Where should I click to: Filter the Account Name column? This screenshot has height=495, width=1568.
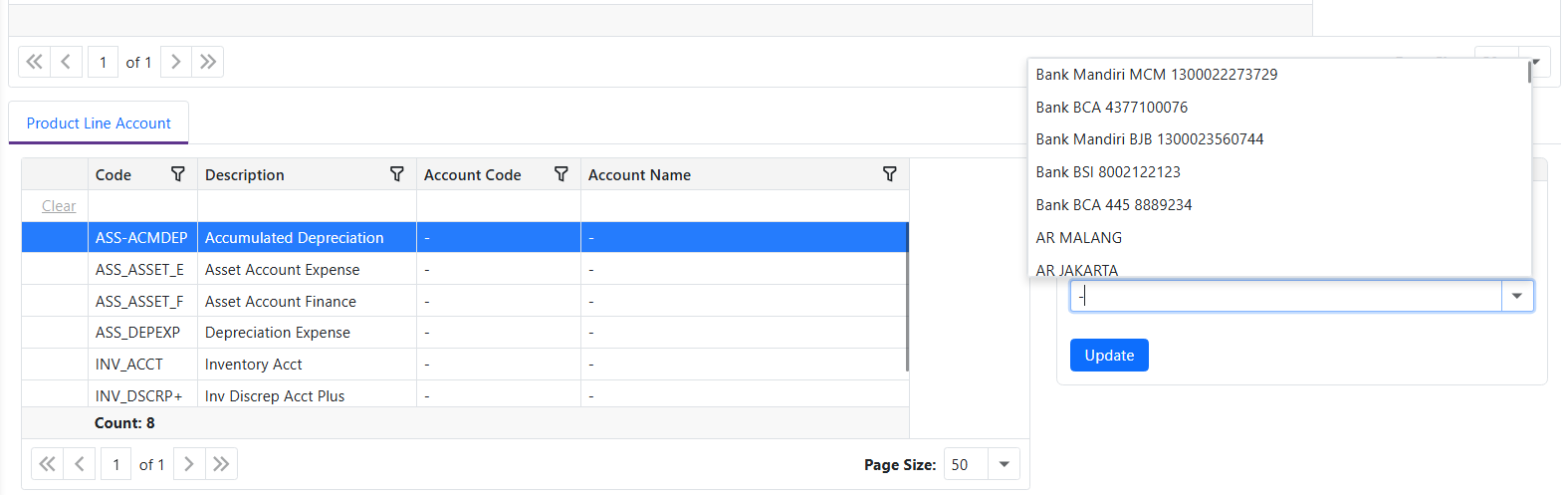[890, 174]
